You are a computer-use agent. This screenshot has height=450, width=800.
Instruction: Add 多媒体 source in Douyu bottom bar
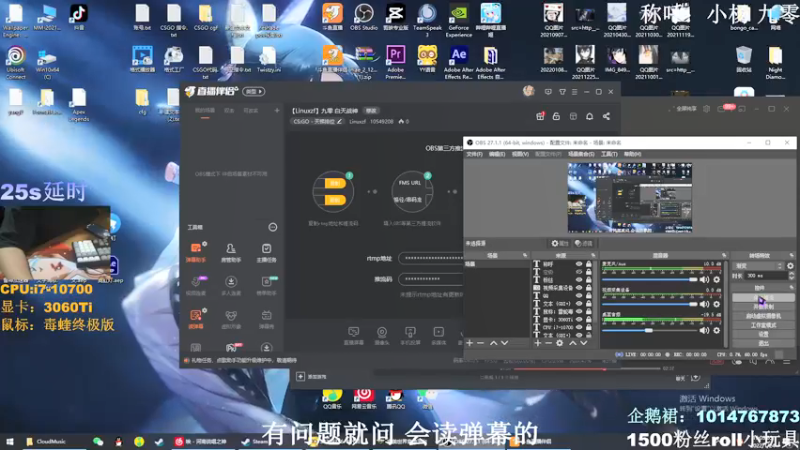pyautogui.click(x=438, y=336)
